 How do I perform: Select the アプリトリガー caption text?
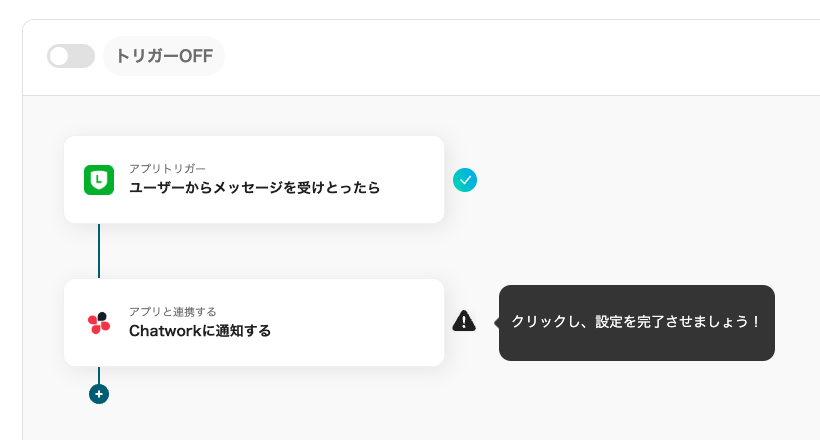point(167,168)
